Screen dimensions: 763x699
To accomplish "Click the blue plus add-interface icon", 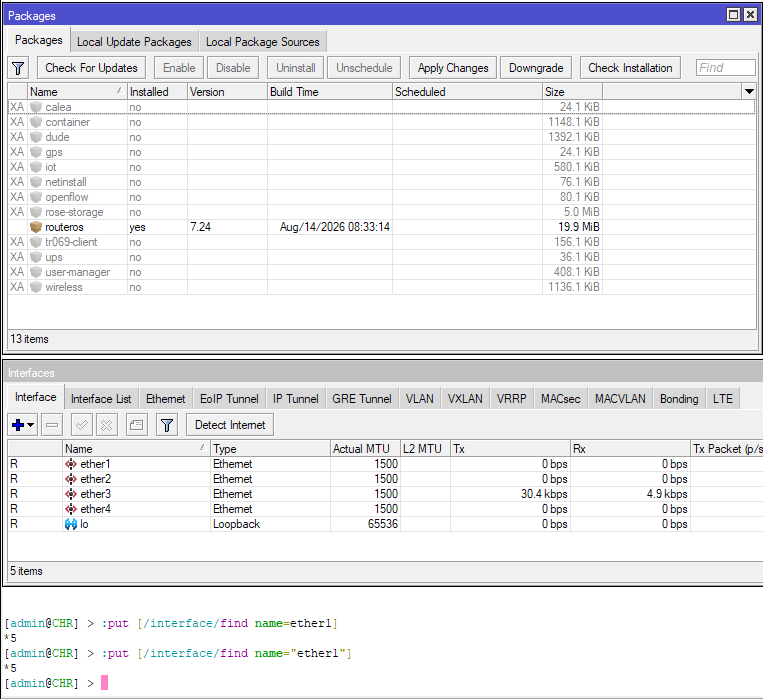I will click(18, 425).
